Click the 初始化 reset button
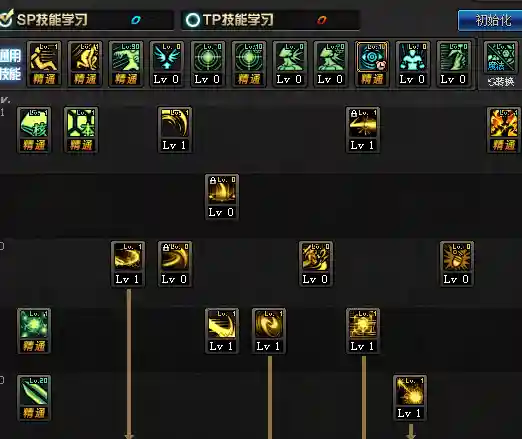Screen dimensions: 522x439 (490, 20)
